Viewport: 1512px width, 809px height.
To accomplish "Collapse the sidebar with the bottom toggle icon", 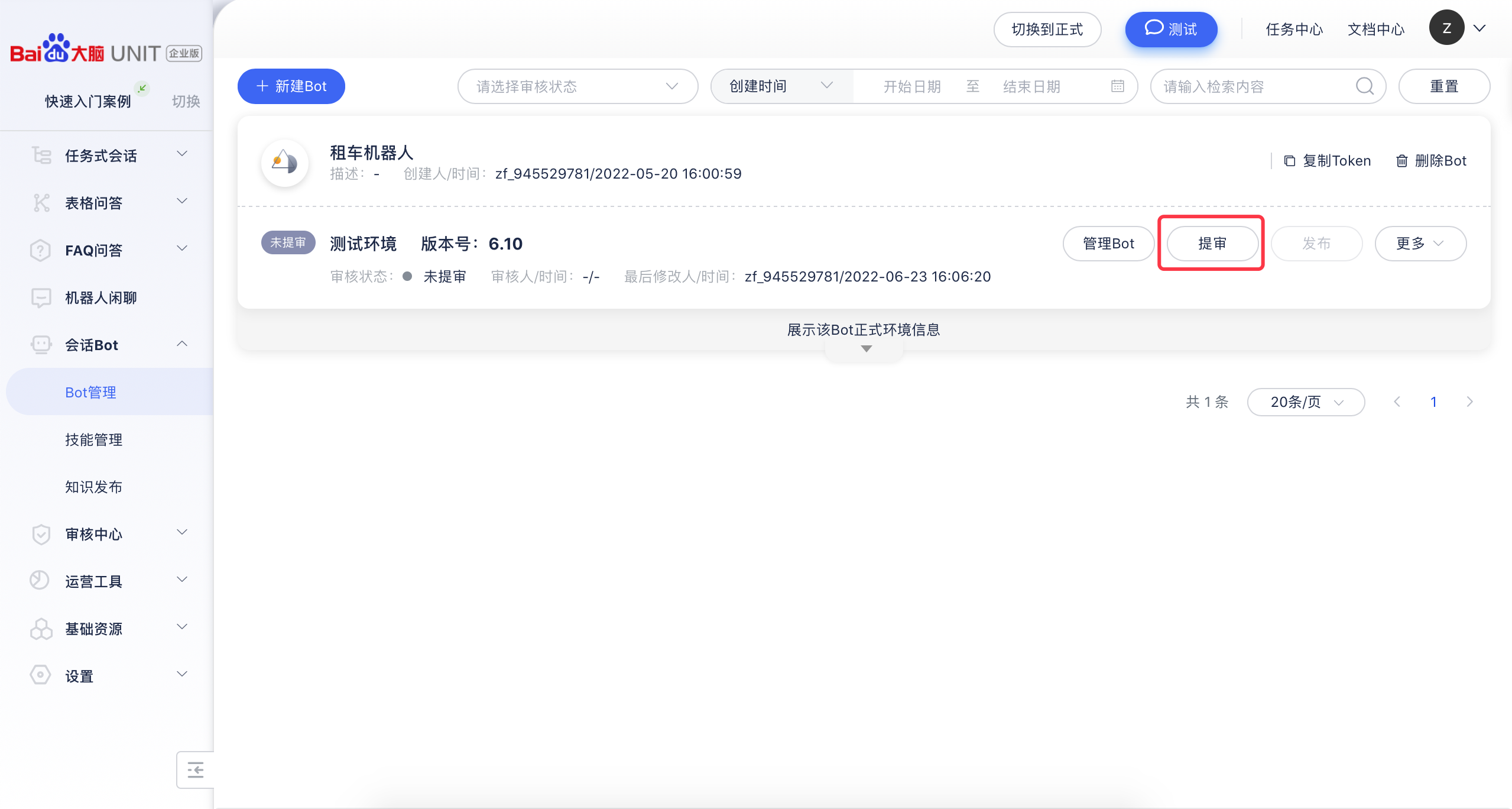I will [195, 770].
